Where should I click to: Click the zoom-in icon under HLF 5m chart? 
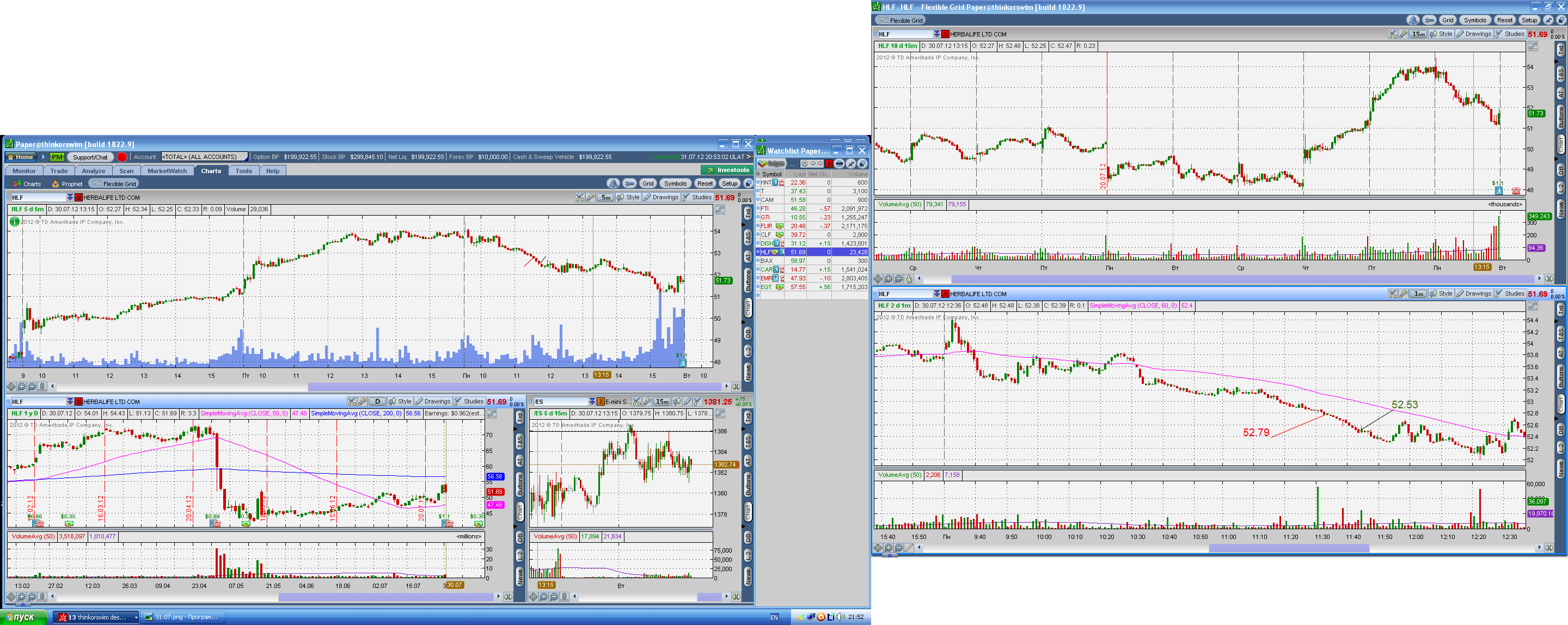point(21,387)
